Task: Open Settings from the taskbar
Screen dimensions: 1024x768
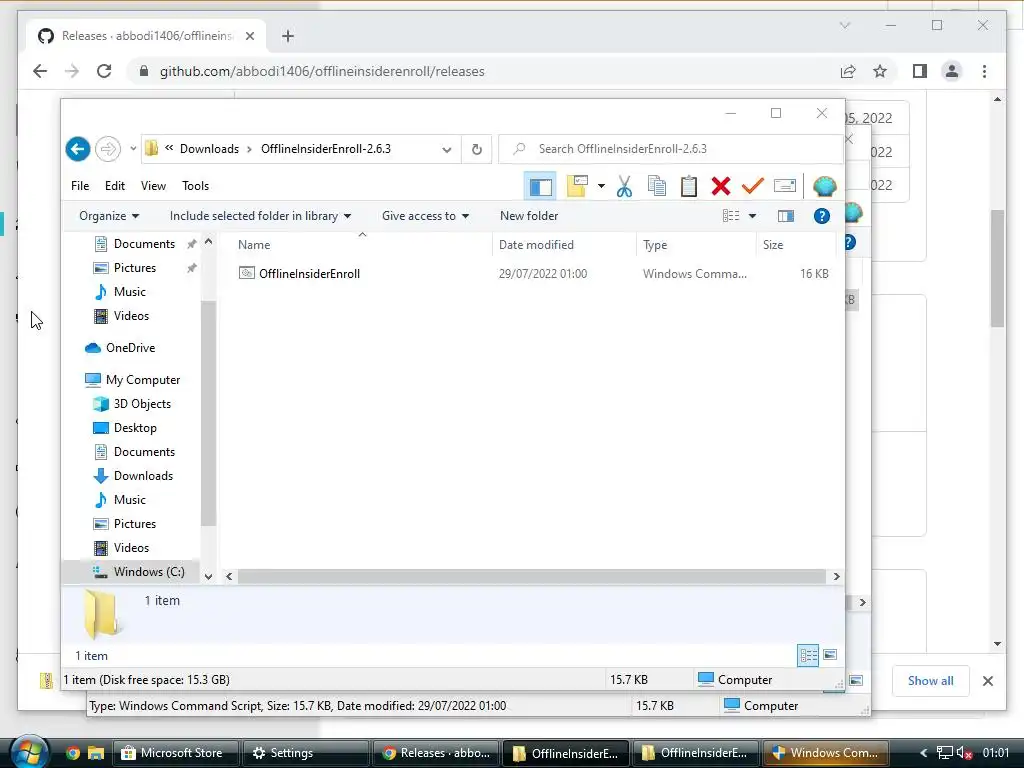Action: pyautogui.click(x=304, y=753)
